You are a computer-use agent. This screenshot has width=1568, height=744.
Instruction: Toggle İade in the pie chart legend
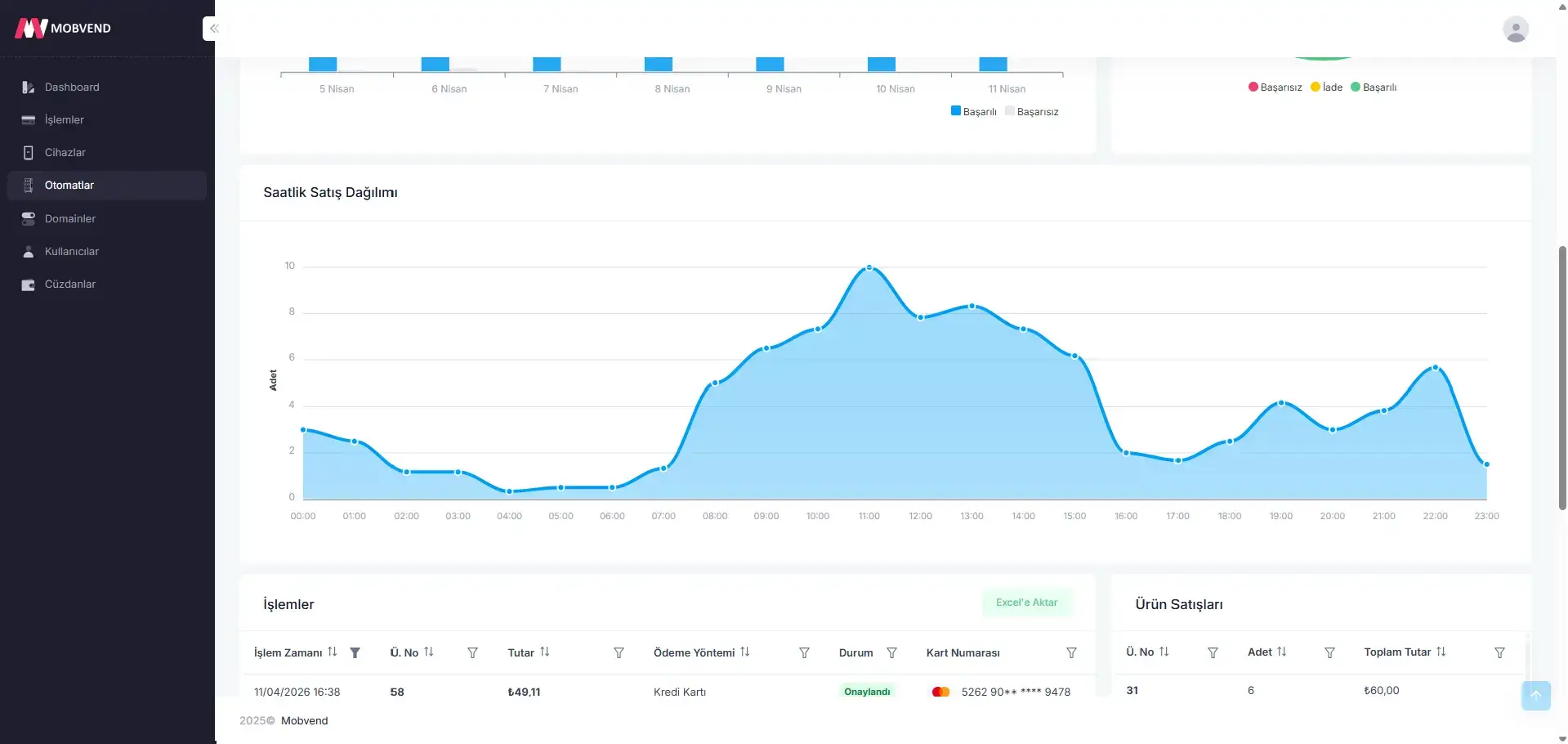tap(1326, 87)
